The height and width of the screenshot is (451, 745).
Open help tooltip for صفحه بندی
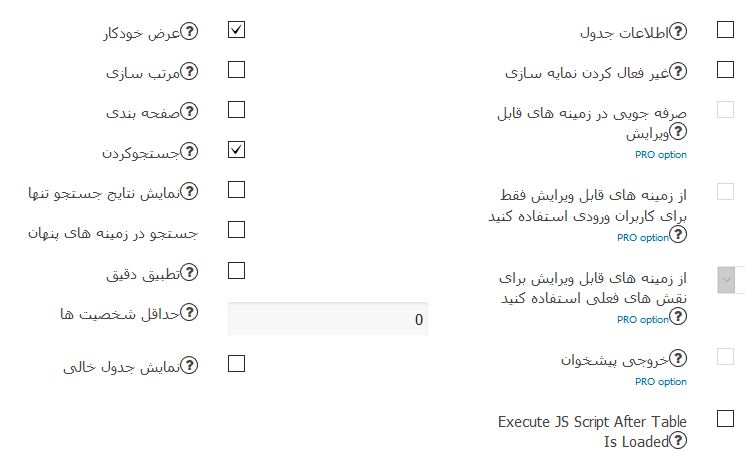click(x=189, y=111)
